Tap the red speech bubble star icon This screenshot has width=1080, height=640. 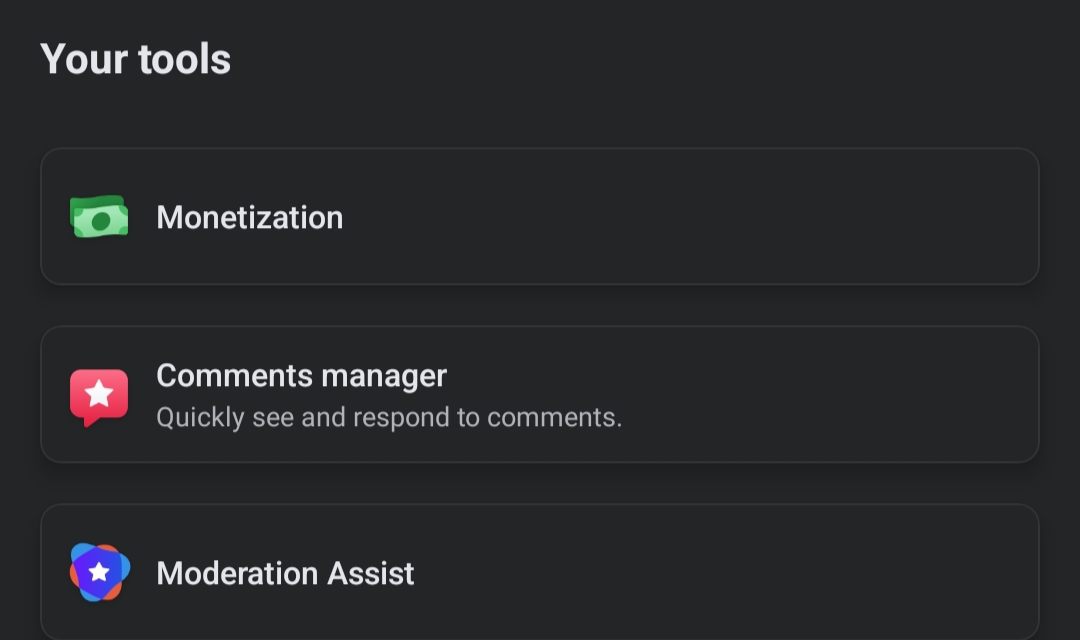coord(99,396)
